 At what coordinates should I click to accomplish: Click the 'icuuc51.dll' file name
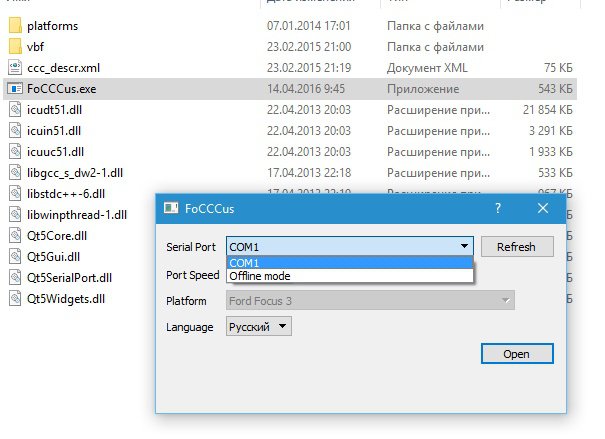(55, 152)
